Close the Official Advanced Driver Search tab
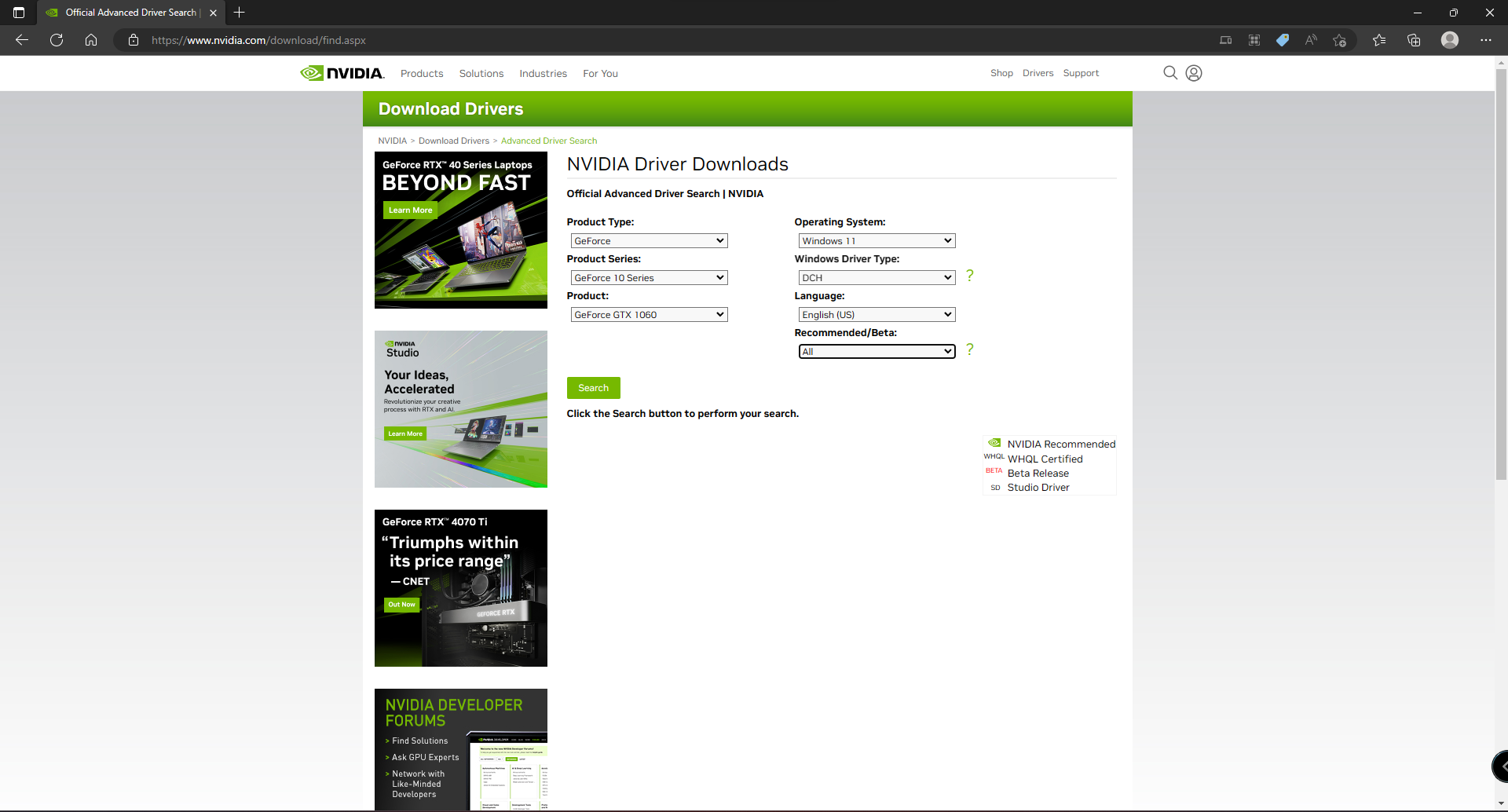Screen dimensions: 1508x812 (213, 13)
